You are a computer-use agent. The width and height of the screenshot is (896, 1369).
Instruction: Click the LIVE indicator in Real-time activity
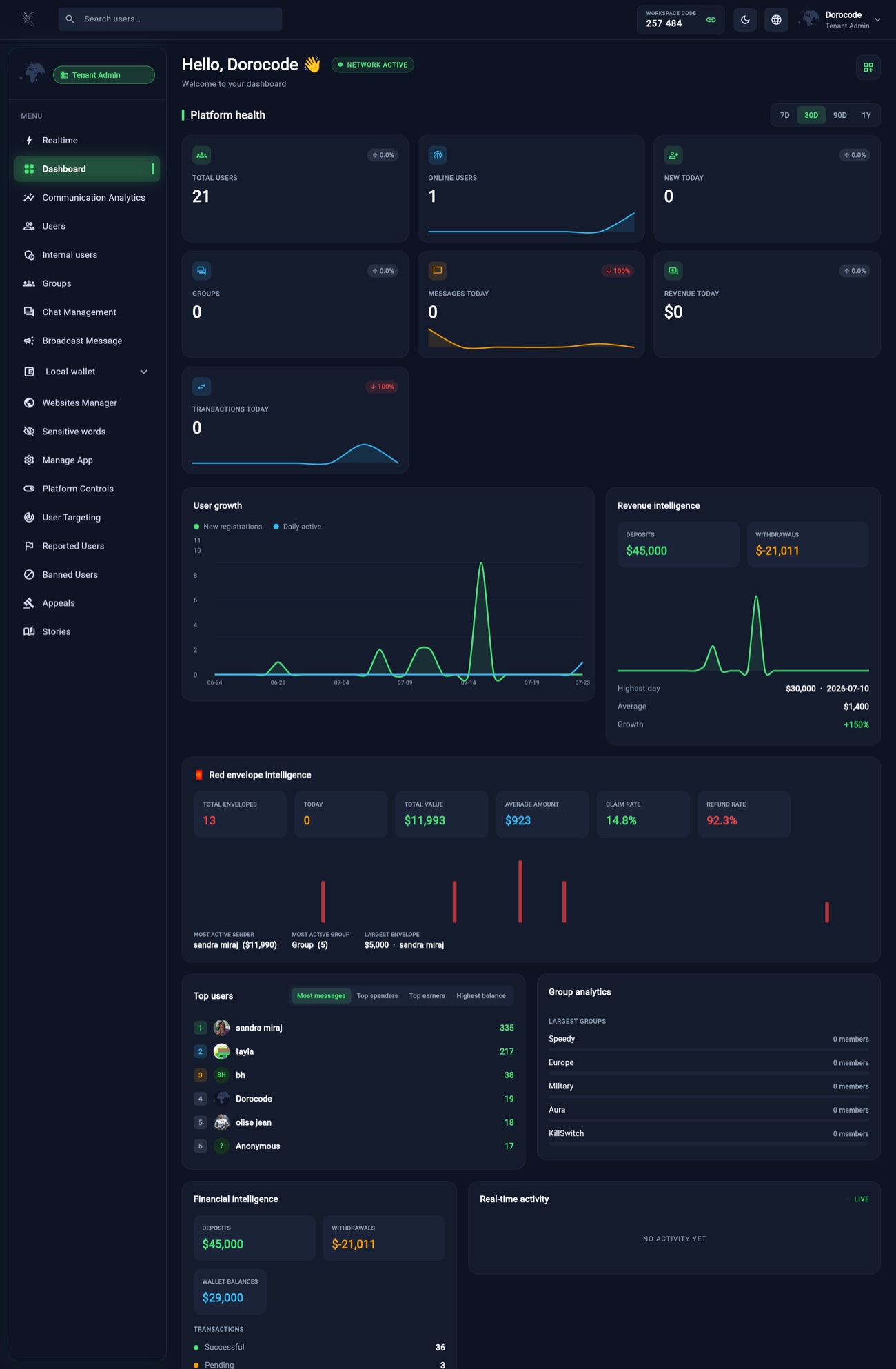(x=857, y=1199)
